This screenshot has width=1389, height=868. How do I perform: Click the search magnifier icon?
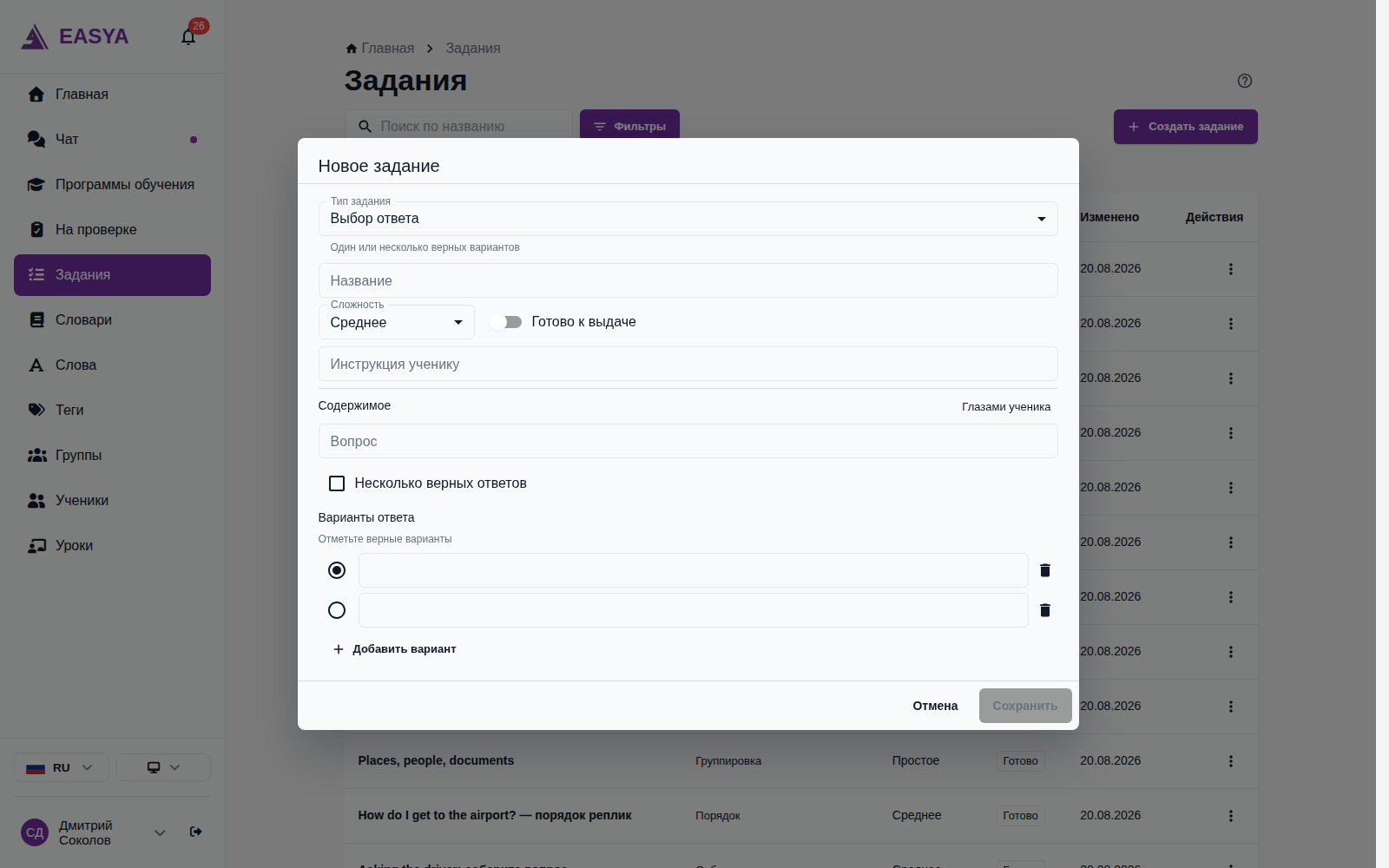pos(365,127)
